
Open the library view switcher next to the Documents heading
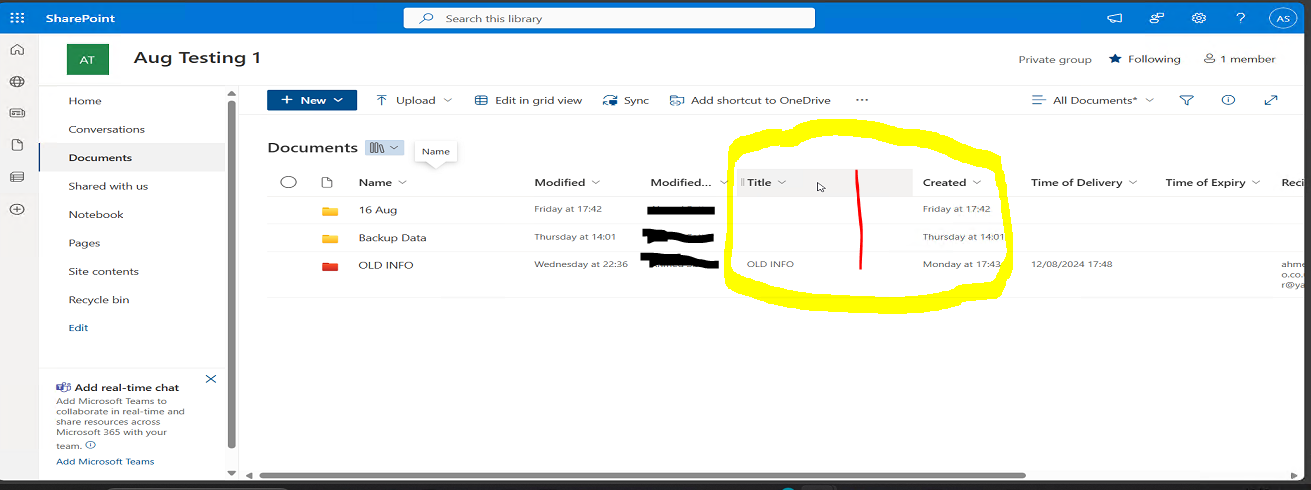tap(384, 148)
